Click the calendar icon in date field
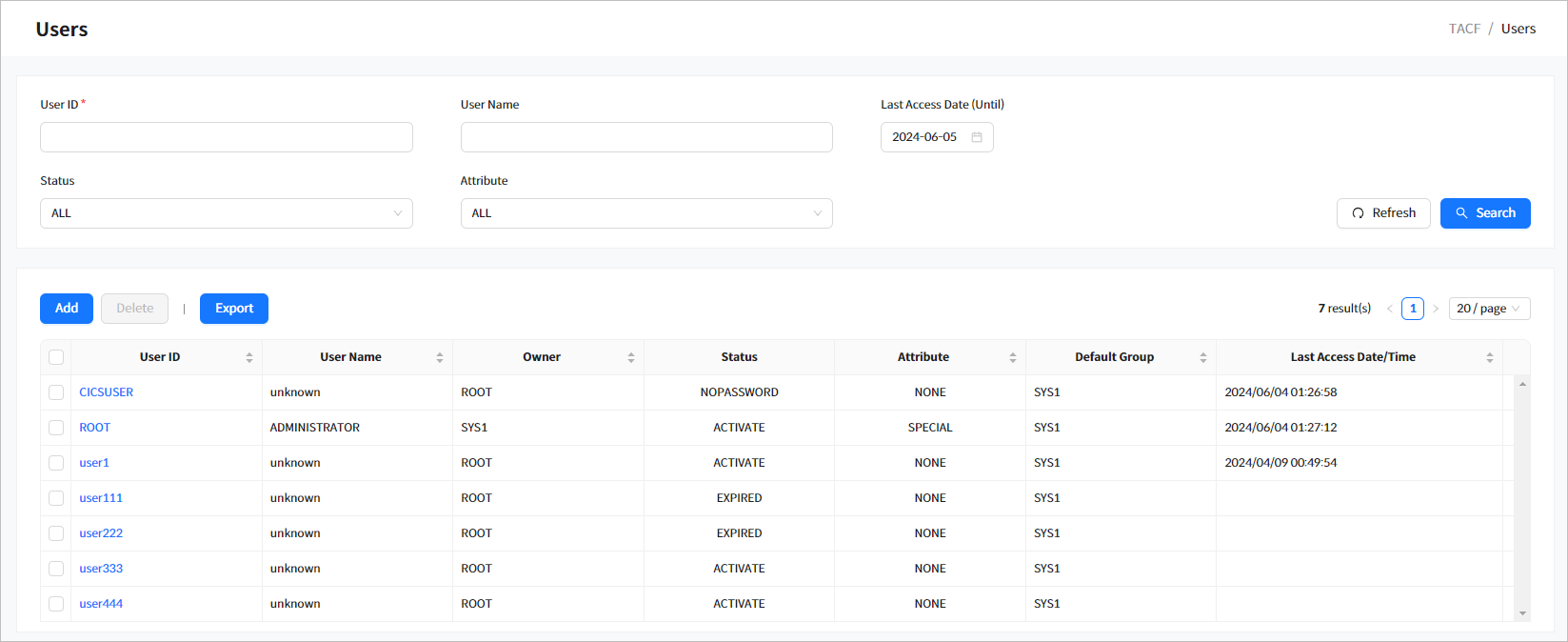 click(976, 137)
